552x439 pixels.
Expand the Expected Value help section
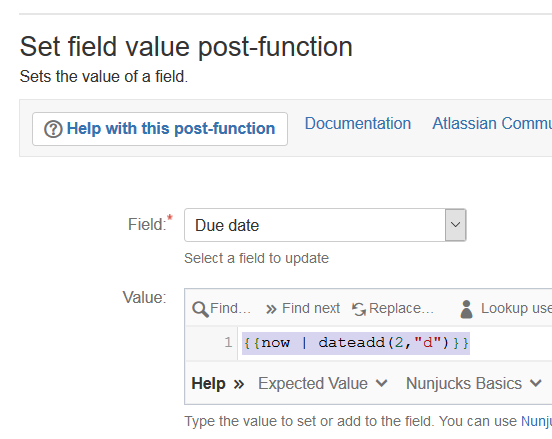point(323,383)
